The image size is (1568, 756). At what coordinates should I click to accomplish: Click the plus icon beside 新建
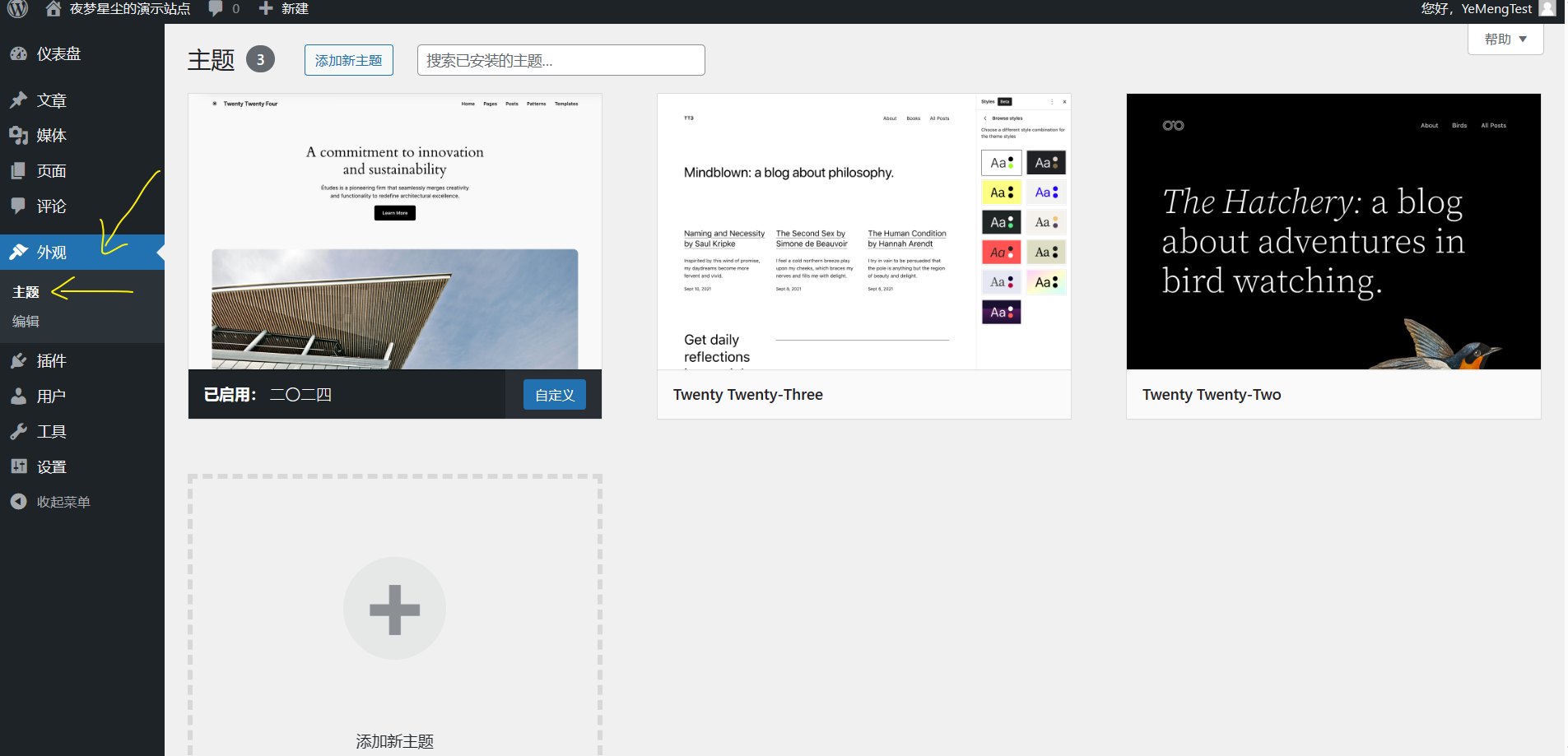tap(266, 9)
